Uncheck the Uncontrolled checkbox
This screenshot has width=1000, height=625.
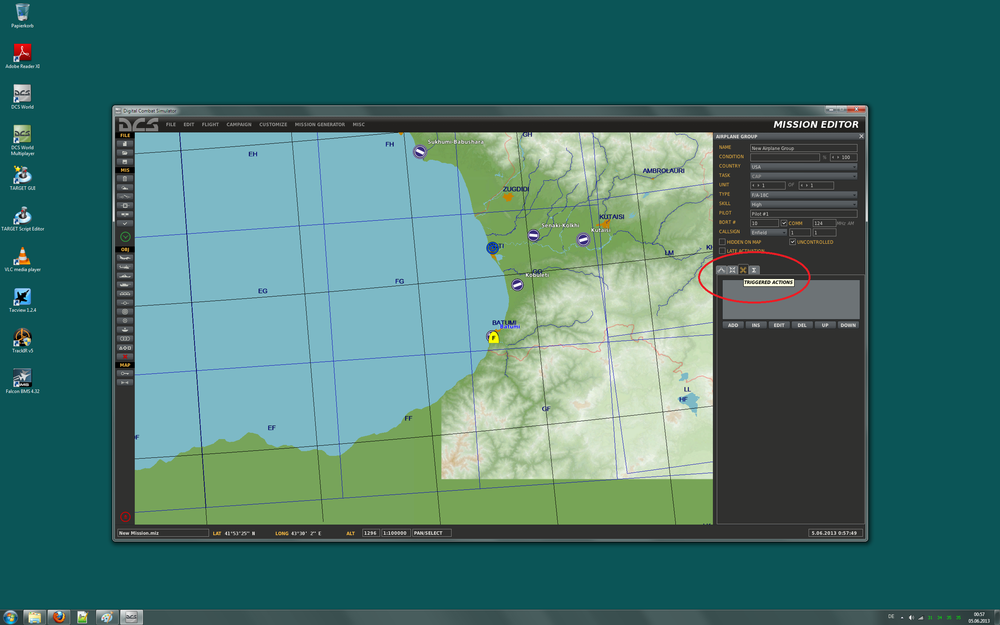(794, 242)
